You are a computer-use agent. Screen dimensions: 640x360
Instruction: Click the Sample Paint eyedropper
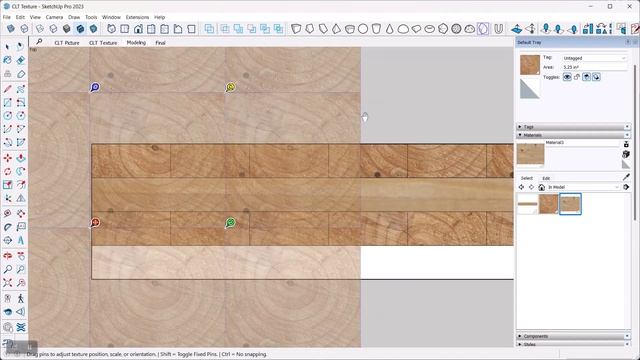627,177
